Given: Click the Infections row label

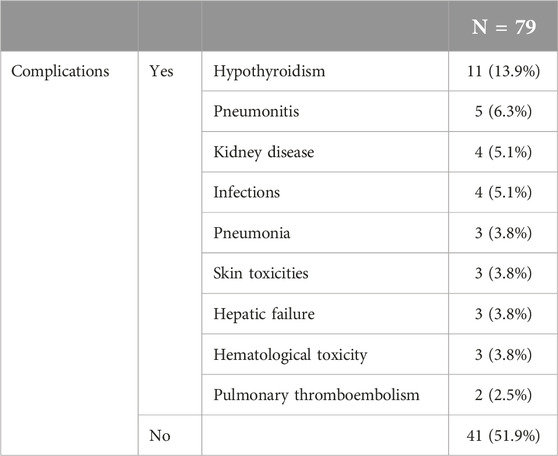Looking at the screenshot, I should coord(247,193).
